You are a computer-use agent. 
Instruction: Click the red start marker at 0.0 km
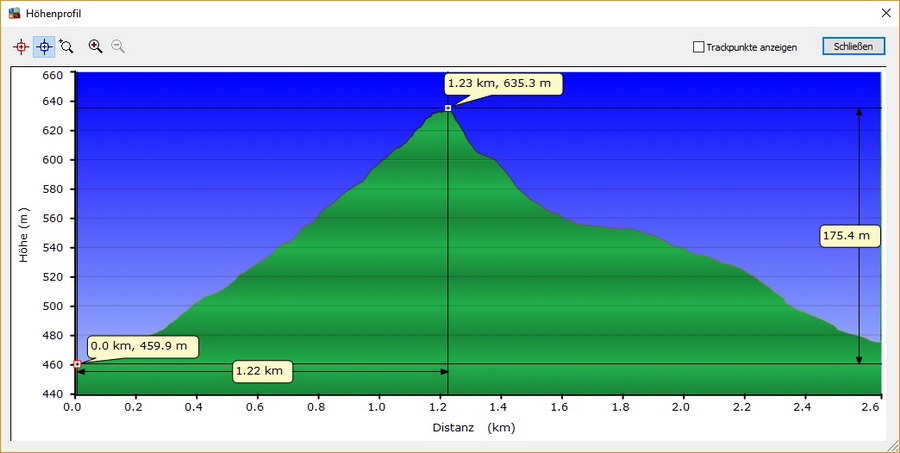point(77,364)
